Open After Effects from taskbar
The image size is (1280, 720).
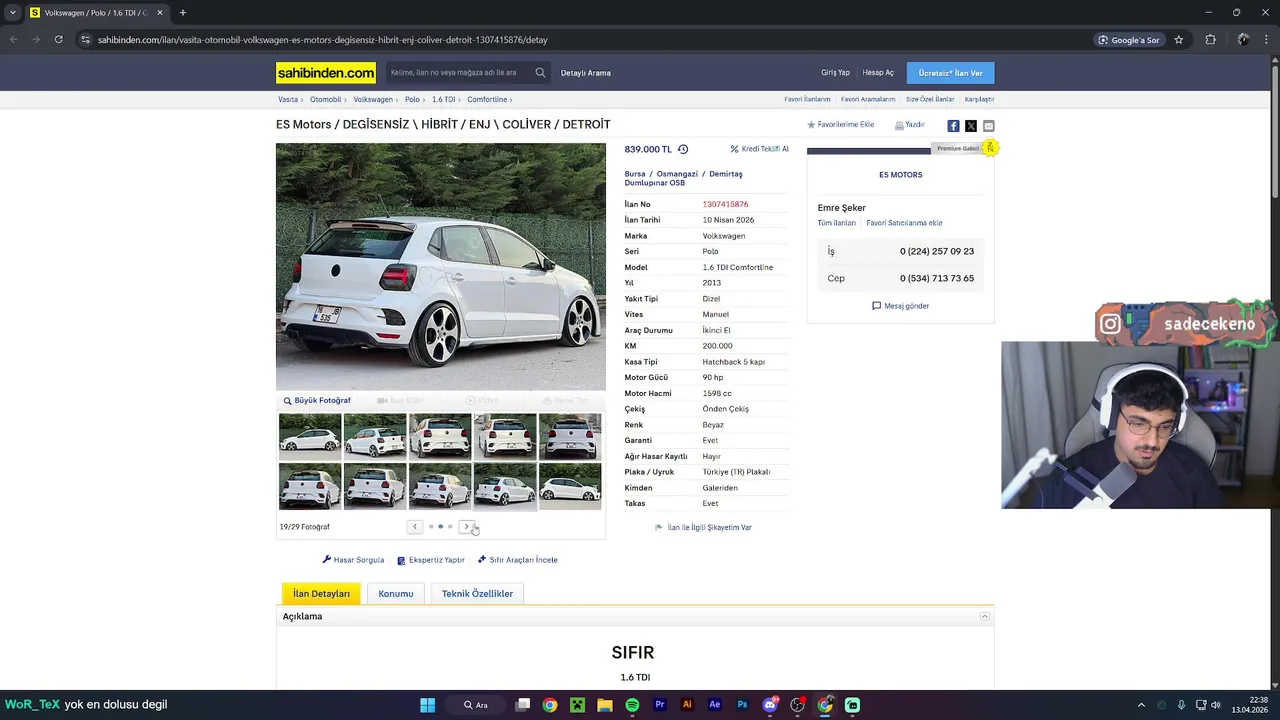coord(715,705)
